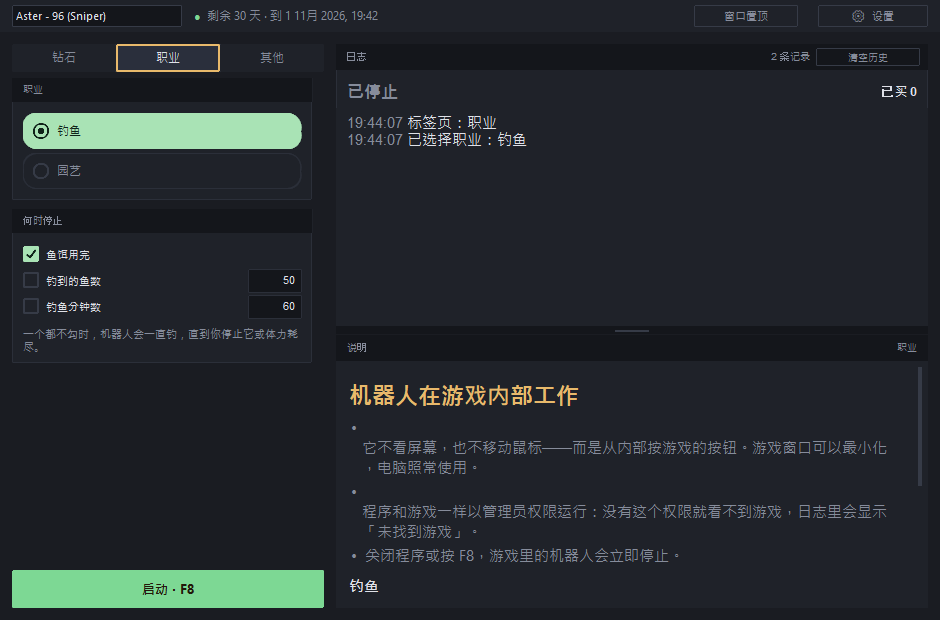The width and height of the screenshot is (940, 620).
Task: Click the 剩余 30 天 expiry text
Action: point(293,16)
